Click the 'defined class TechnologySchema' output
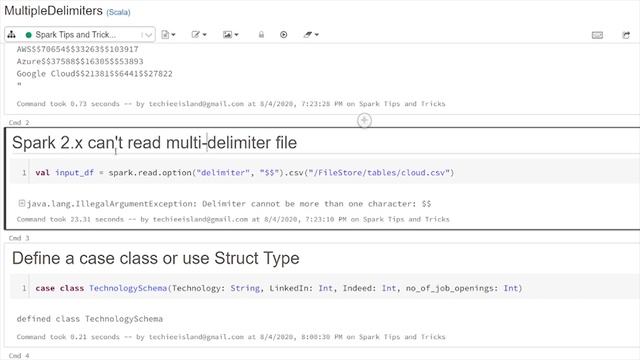This screenshot has width=640, height=360. click(x=89, y=319)
